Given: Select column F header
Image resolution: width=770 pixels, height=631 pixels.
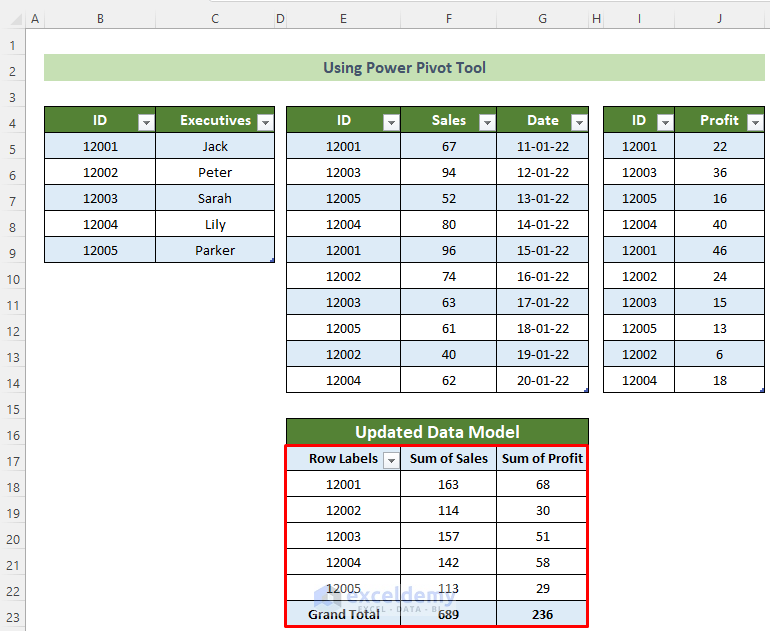Looking at the screenshot, I should 448,19.
